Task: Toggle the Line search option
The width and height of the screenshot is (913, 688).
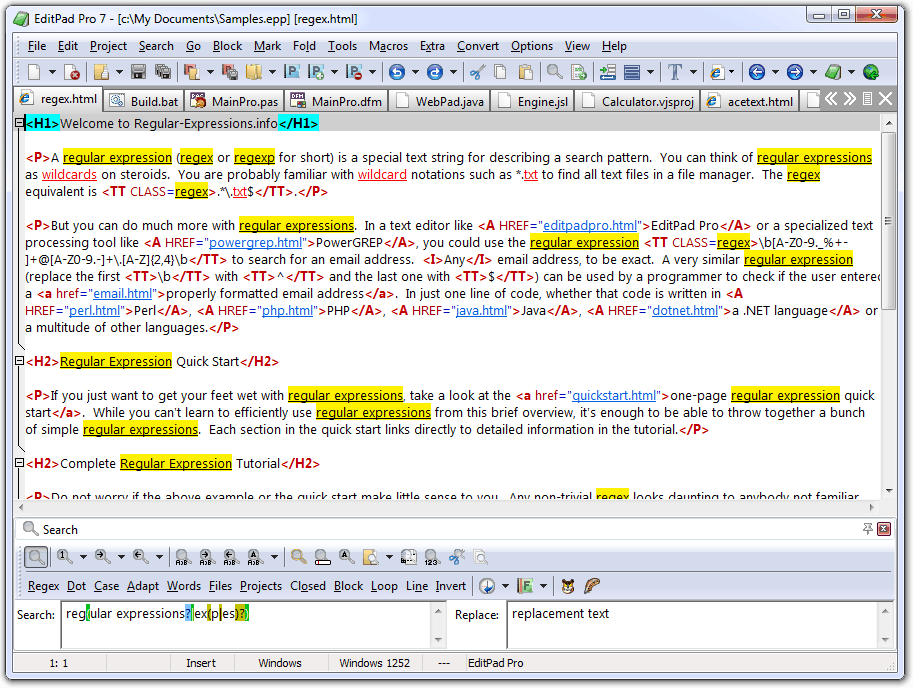Action: tap(417, 586)
